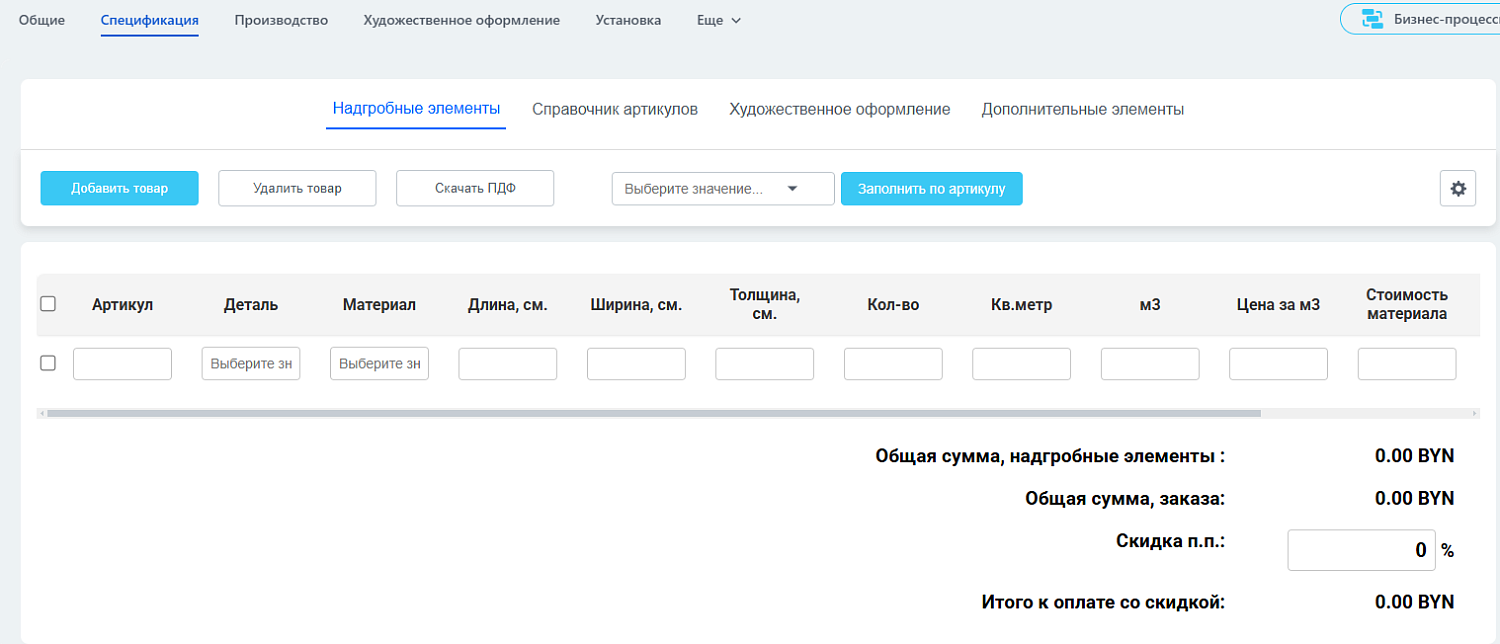1500x644 pixels.
Task: Click the Удалить товар button
Action: [297, 188]
